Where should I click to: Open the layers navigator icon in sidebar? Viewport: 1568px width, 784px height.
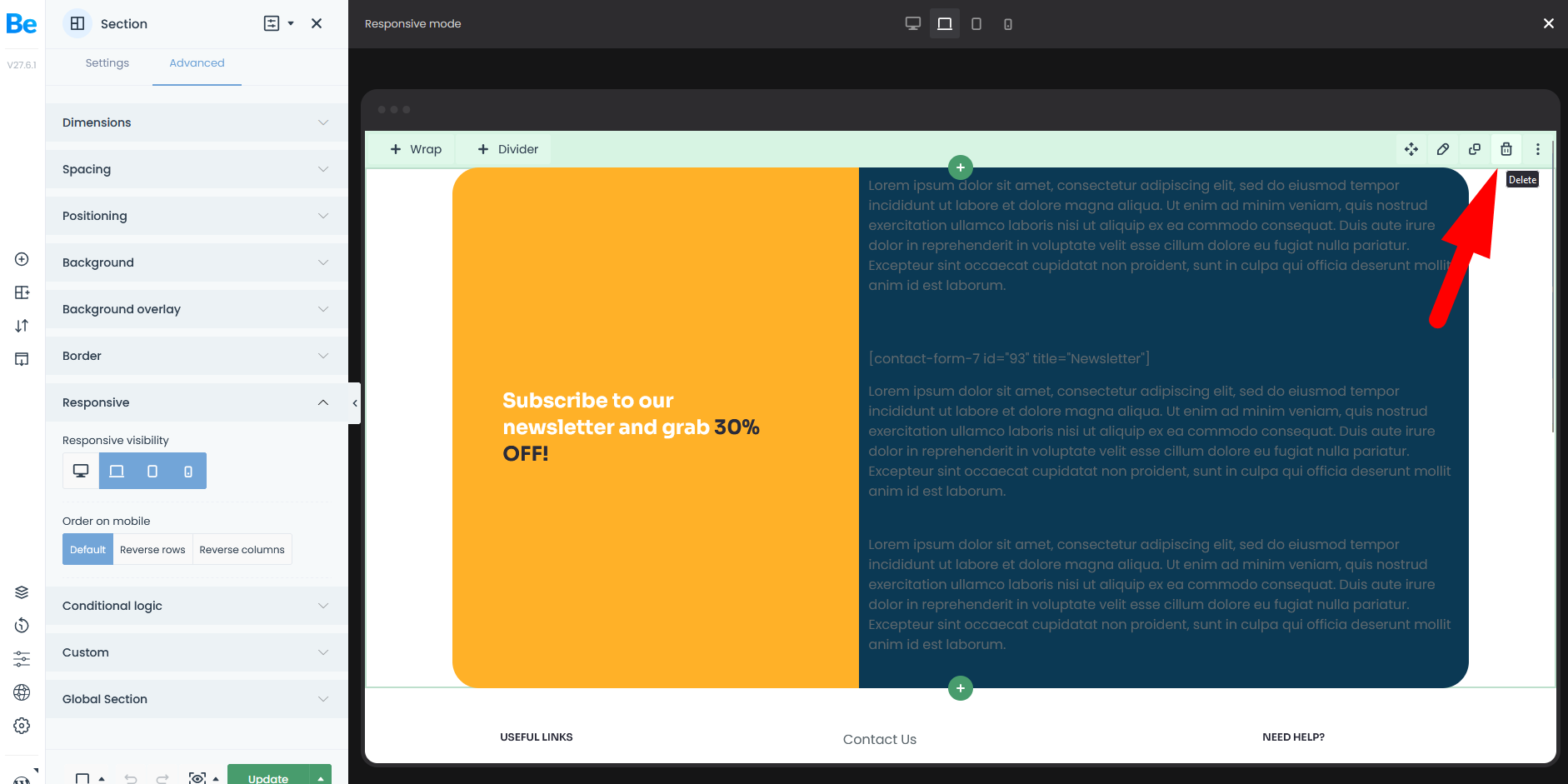(x=22, y=592)
